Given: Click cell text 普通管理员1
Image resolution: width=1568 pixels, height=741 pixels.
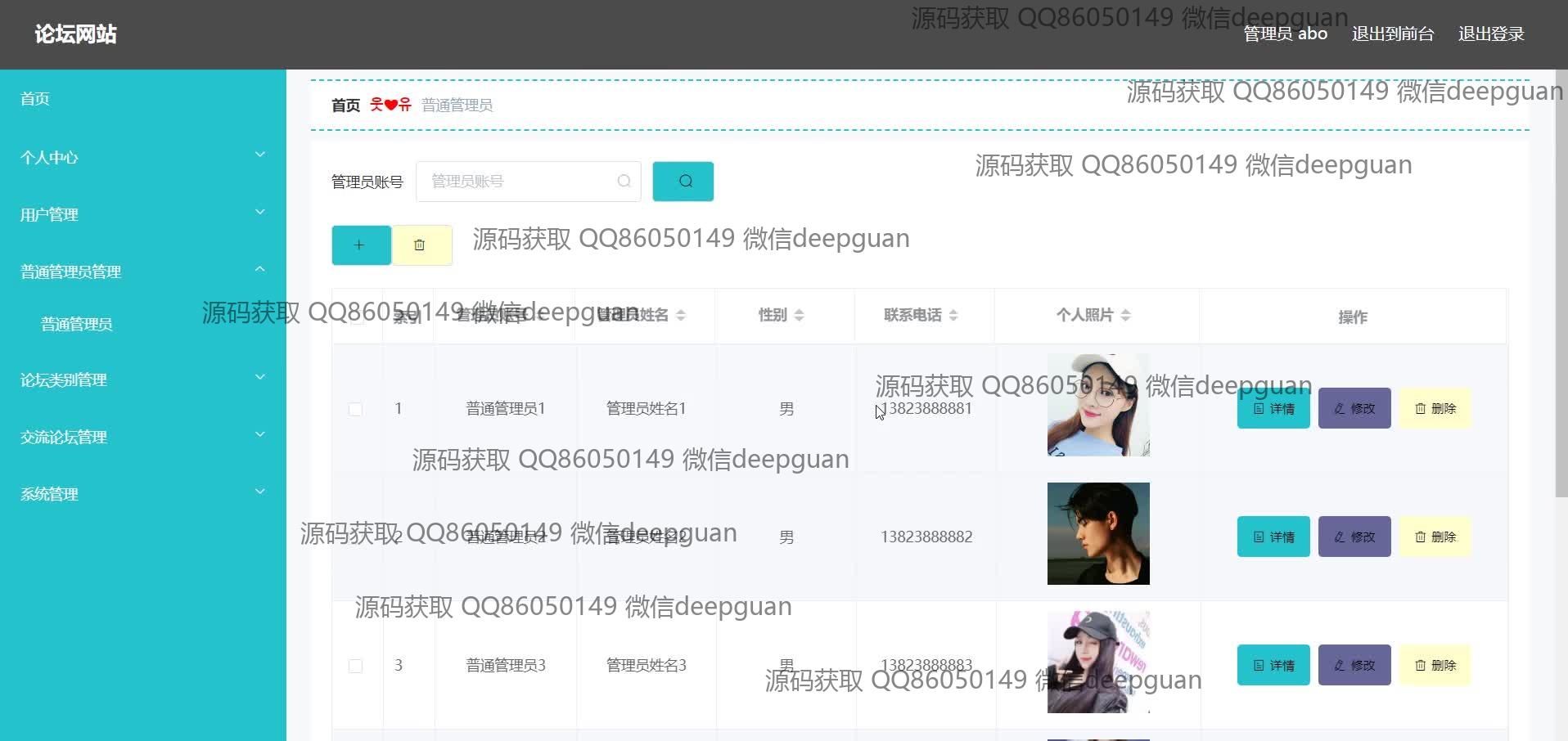Looking at the screenshot, I should [506, 408].
